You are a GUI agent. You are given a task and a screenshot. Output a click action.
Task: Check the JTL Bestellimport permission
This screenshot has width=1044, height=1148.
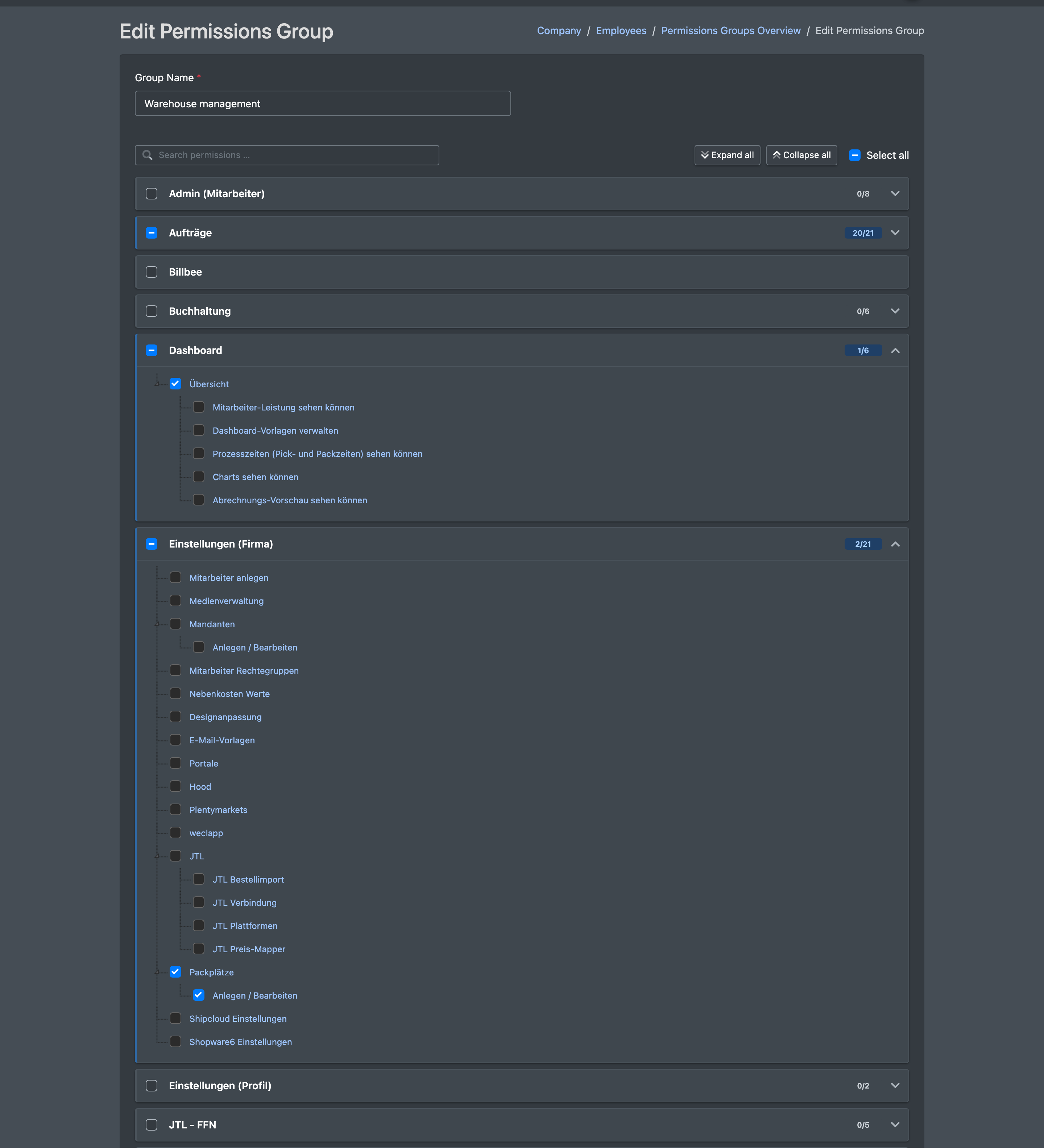coord(199,879)
